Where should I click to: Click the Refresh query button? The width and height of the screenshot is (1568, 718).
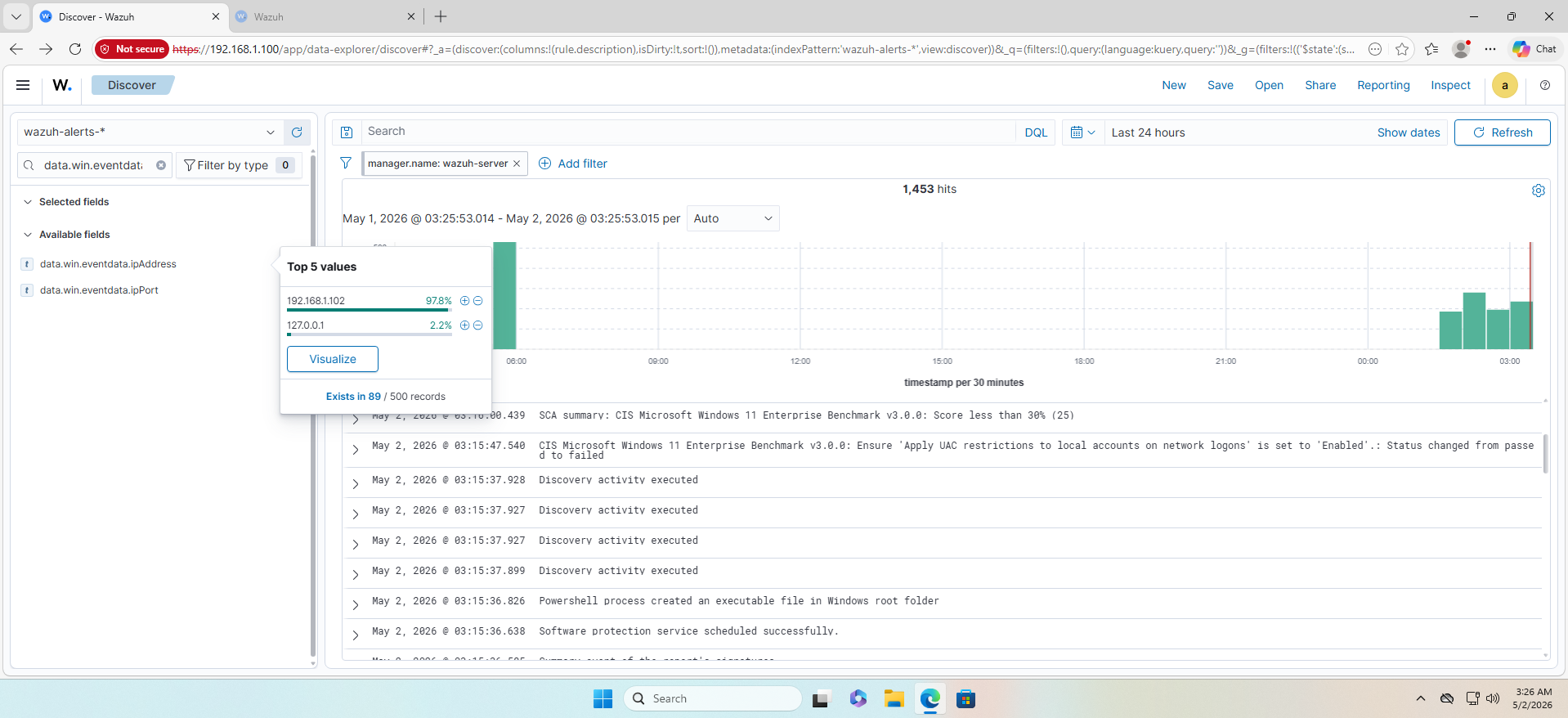(1502, 132)
